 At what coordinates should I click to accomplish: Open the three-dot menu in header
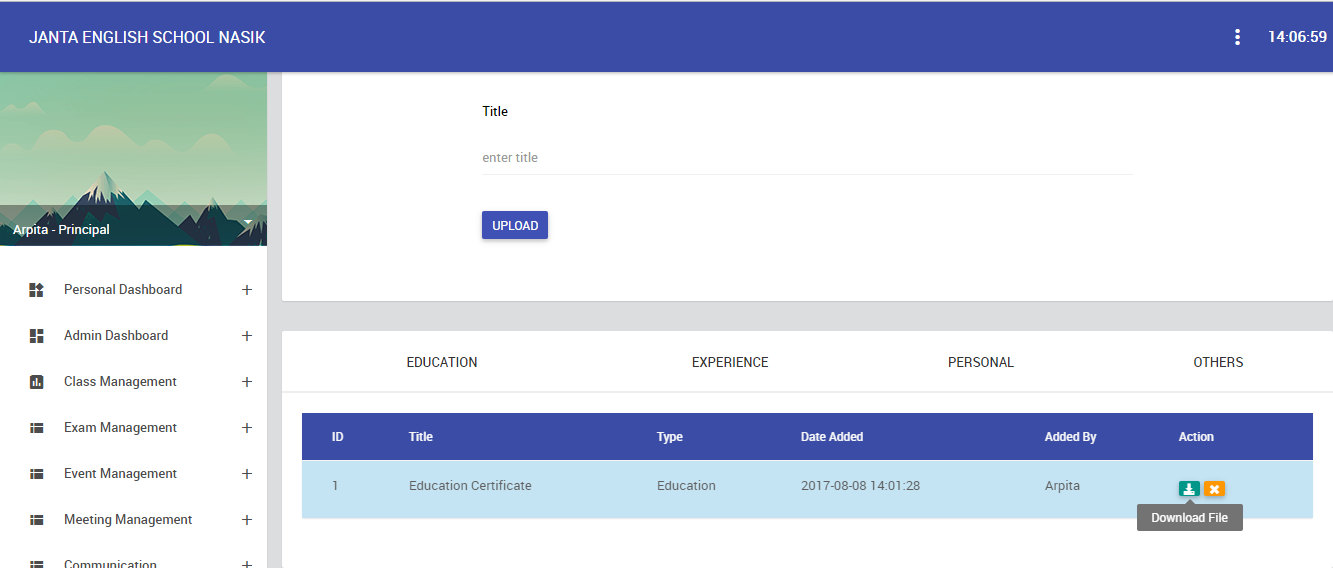click(x=1237, y=37)
